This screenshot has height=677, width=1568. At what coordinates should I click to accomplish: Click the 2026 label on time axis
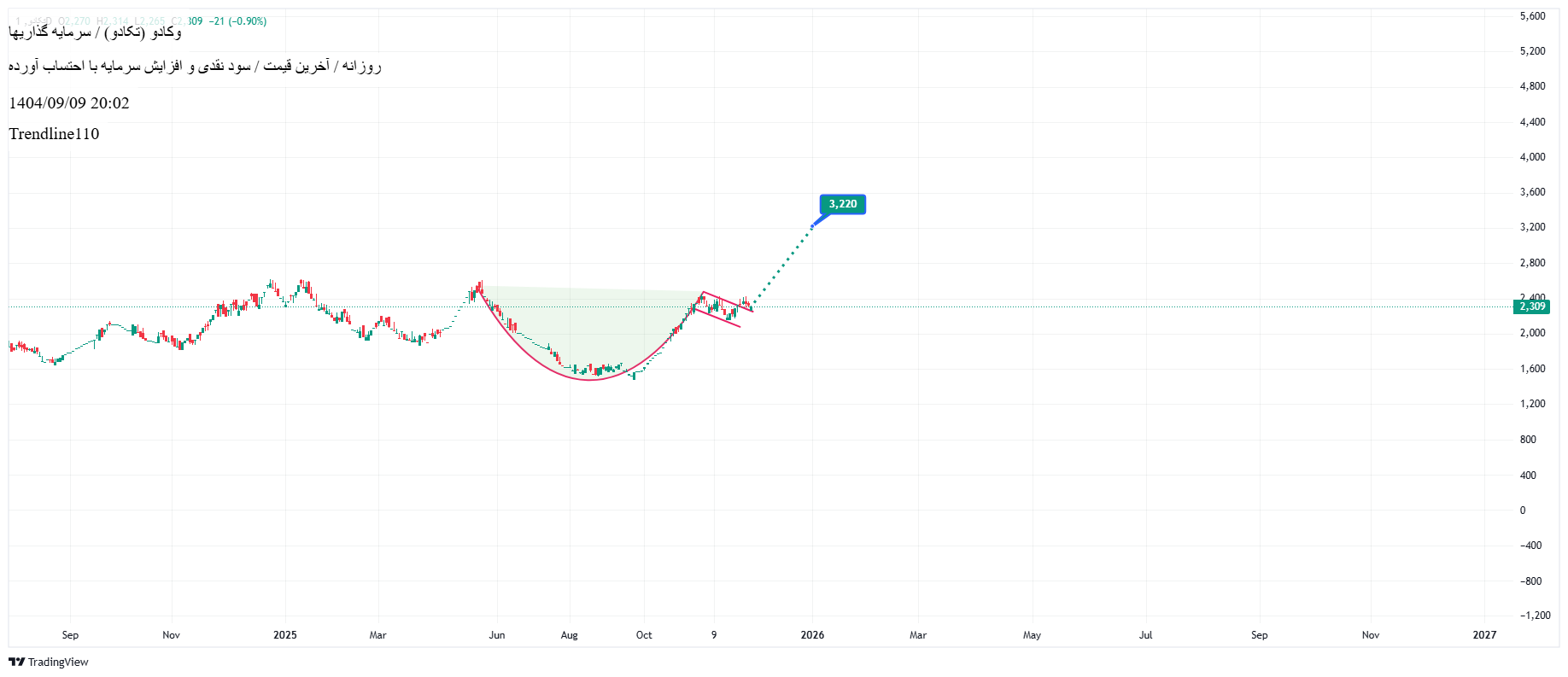(812, 634)
